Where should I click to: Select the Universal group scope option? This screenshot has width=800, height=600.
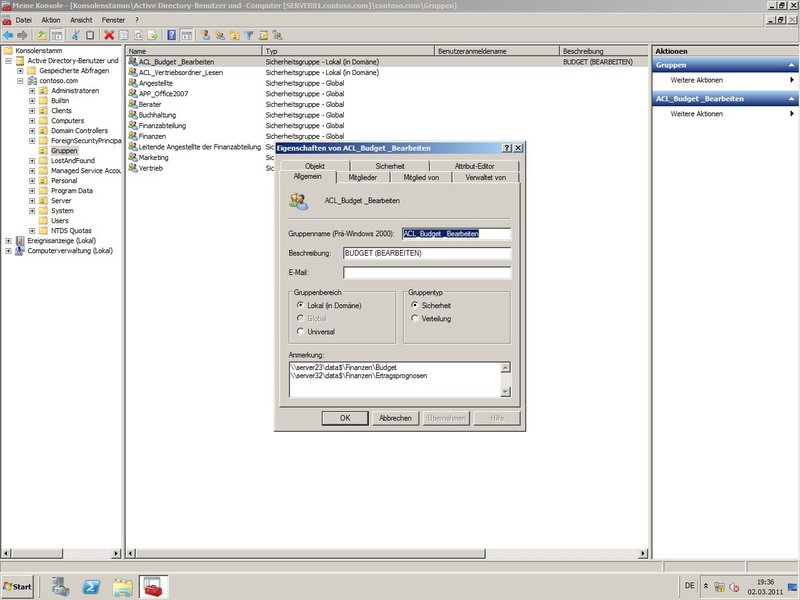pos(301,332)
